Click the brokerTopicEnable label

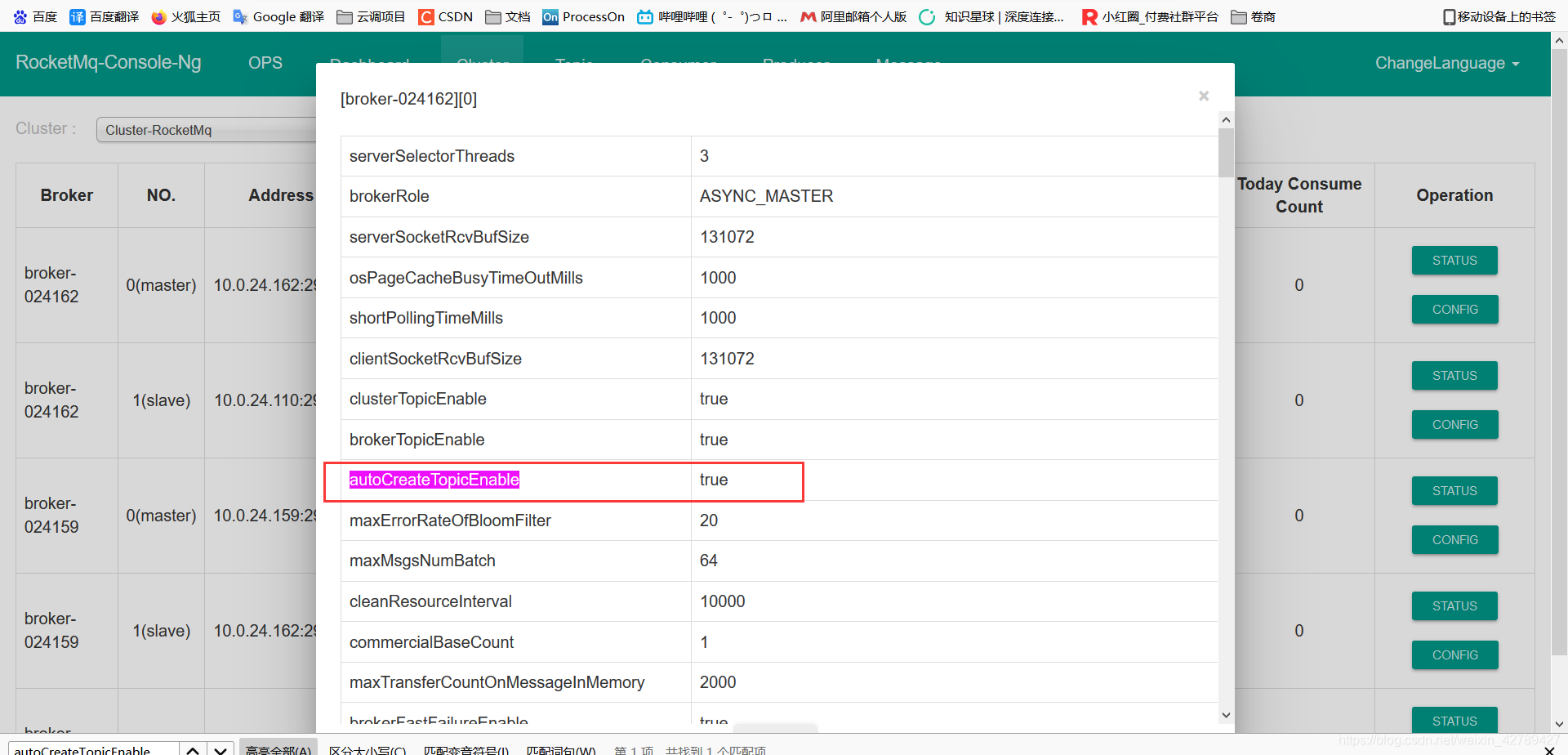(417, 440)
